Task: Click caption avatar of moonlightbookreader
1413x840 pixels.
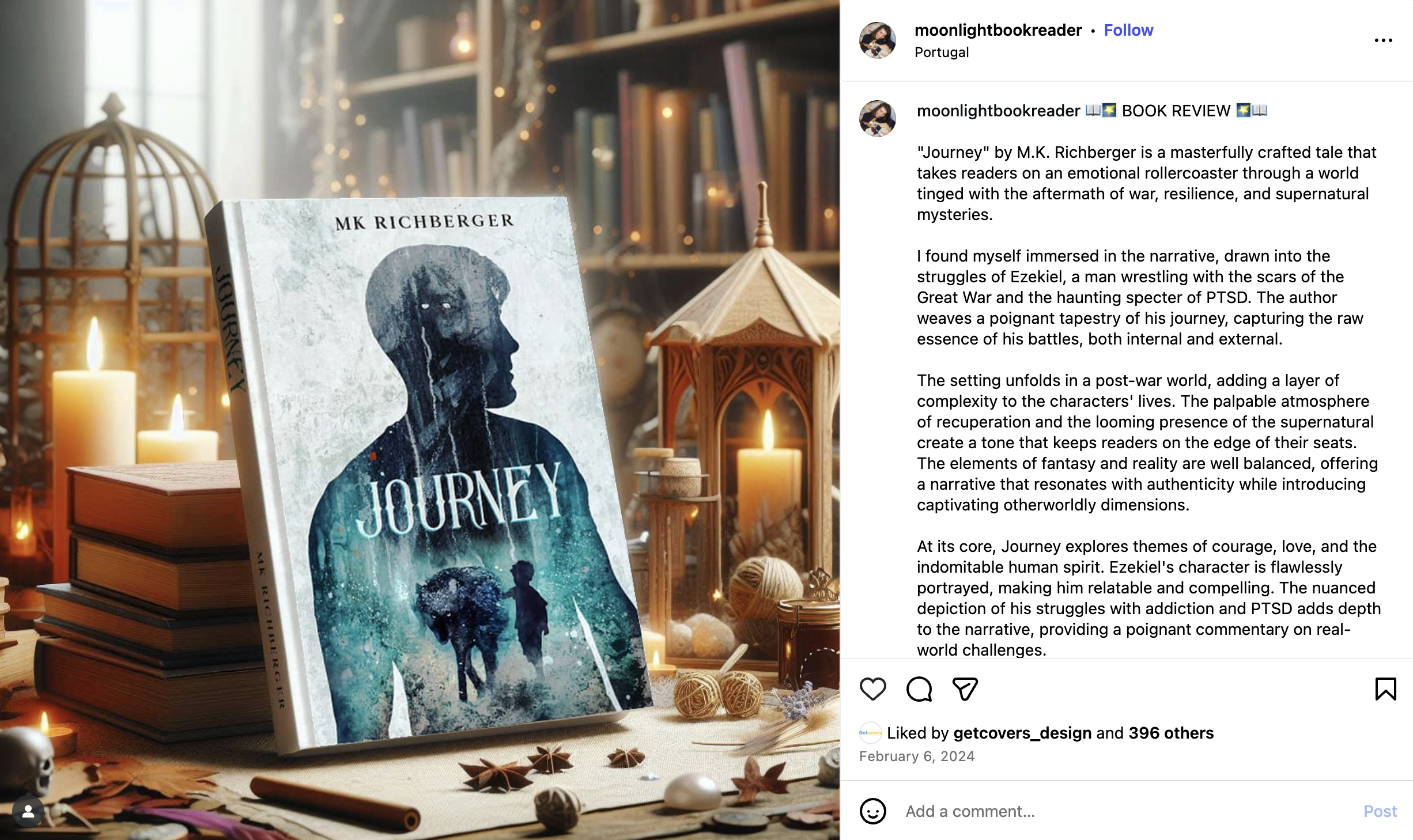Action: (x=877, y=119)
